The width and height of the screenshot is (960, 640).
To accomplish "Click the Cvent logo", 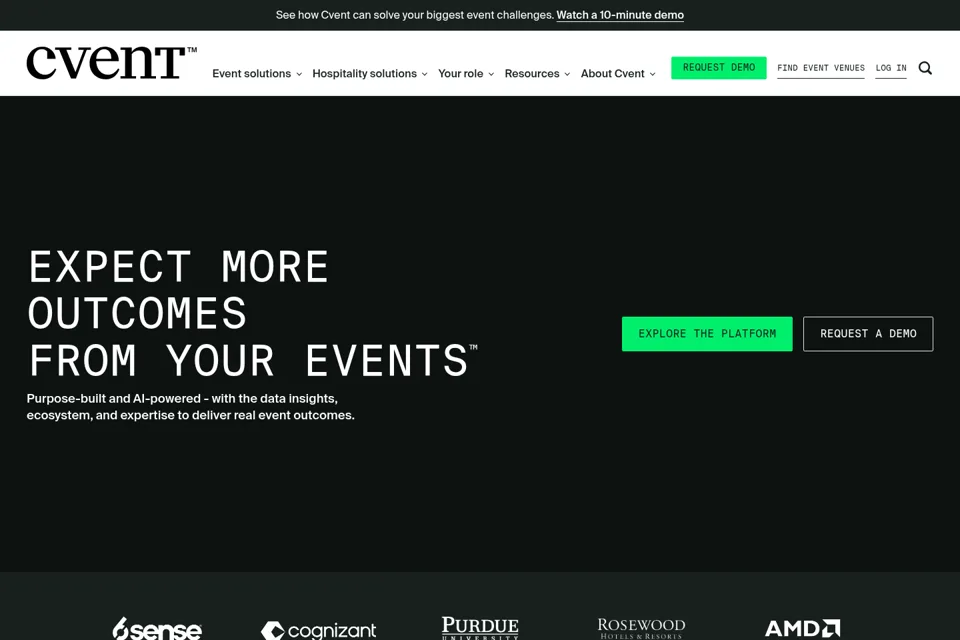I will [x=111, y=62].
